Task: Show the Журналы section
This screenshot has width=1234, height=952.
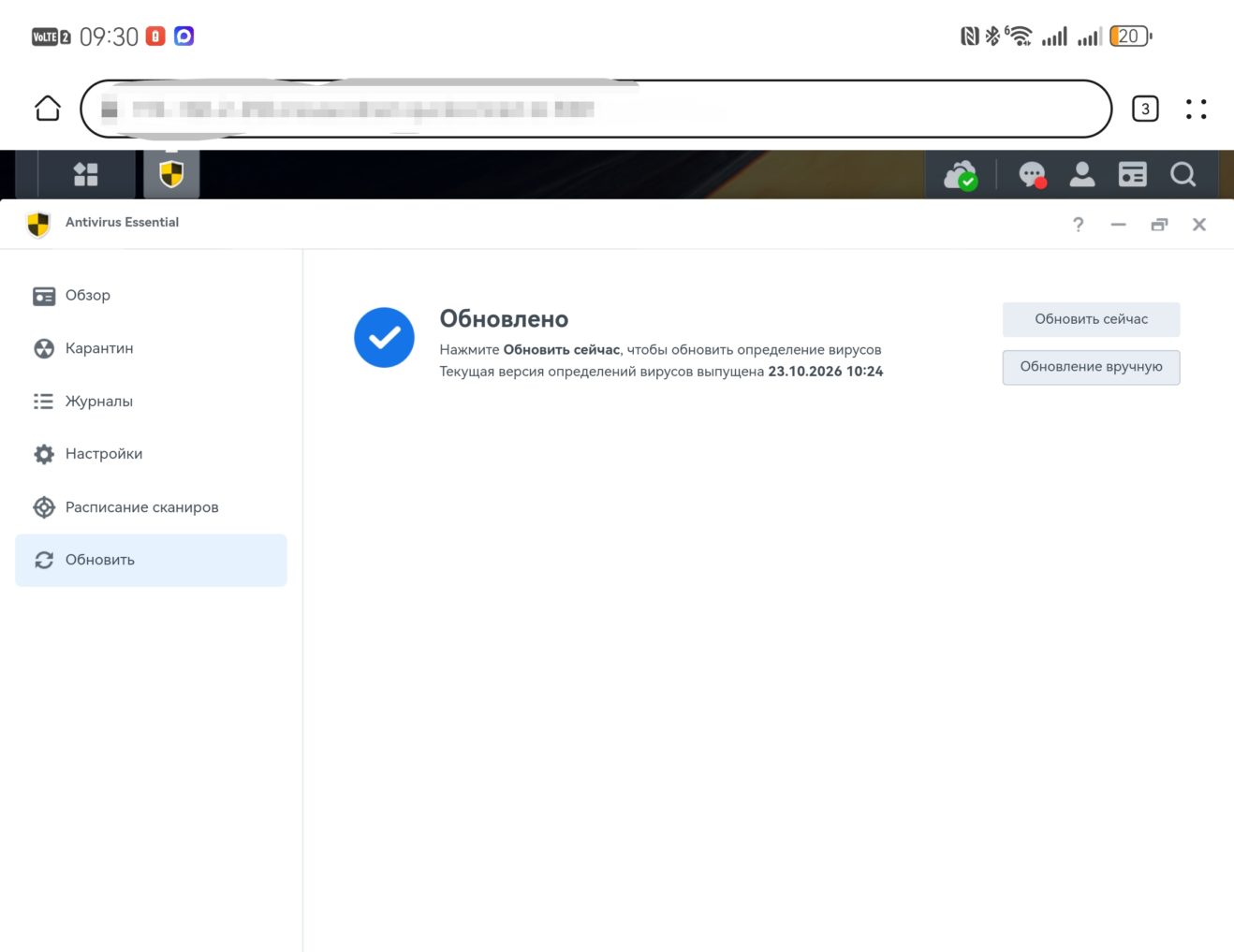Action: (x=151, y=402)
